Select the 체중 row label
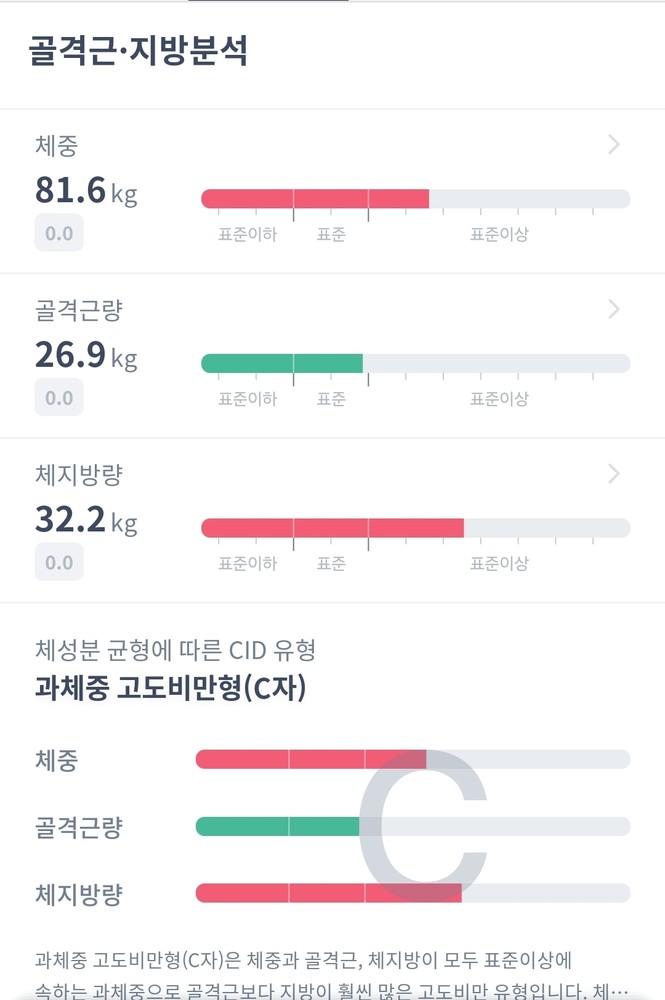Viewport: 665px width, 1000px height. (55, 146)
